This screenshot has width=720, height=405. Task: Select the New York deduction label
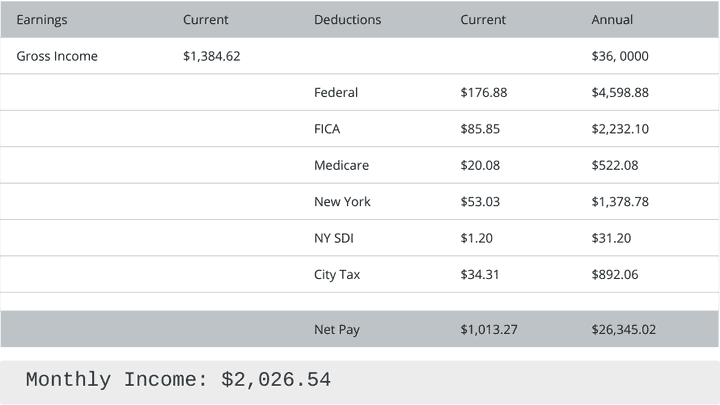342,202
